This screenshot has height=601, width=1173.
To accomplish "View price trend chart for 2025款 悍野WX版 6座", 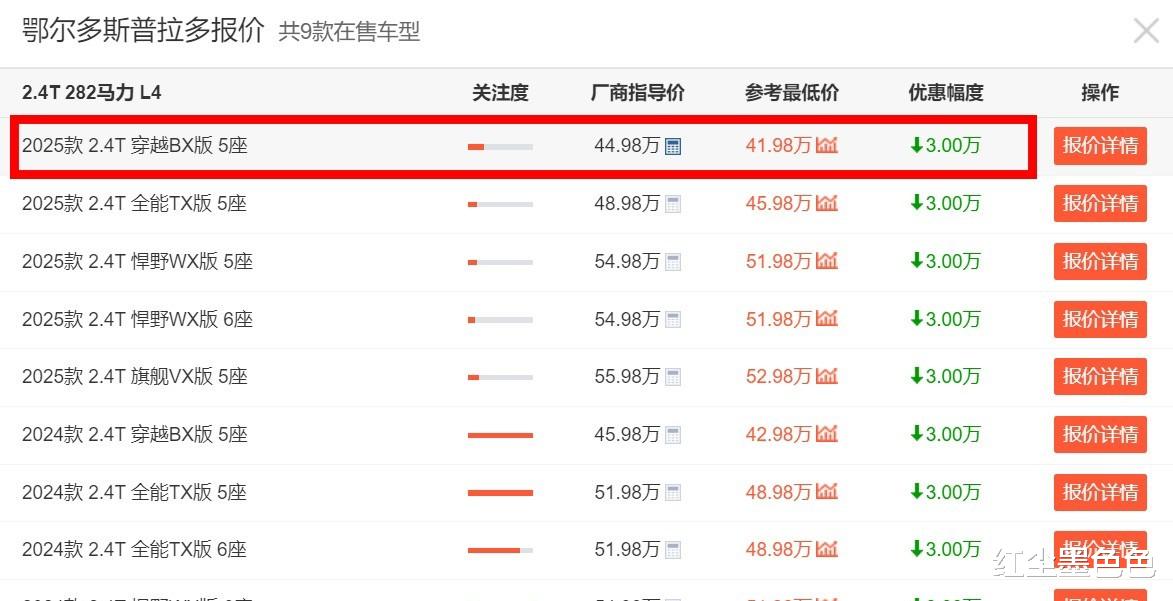I will (827, 319).
